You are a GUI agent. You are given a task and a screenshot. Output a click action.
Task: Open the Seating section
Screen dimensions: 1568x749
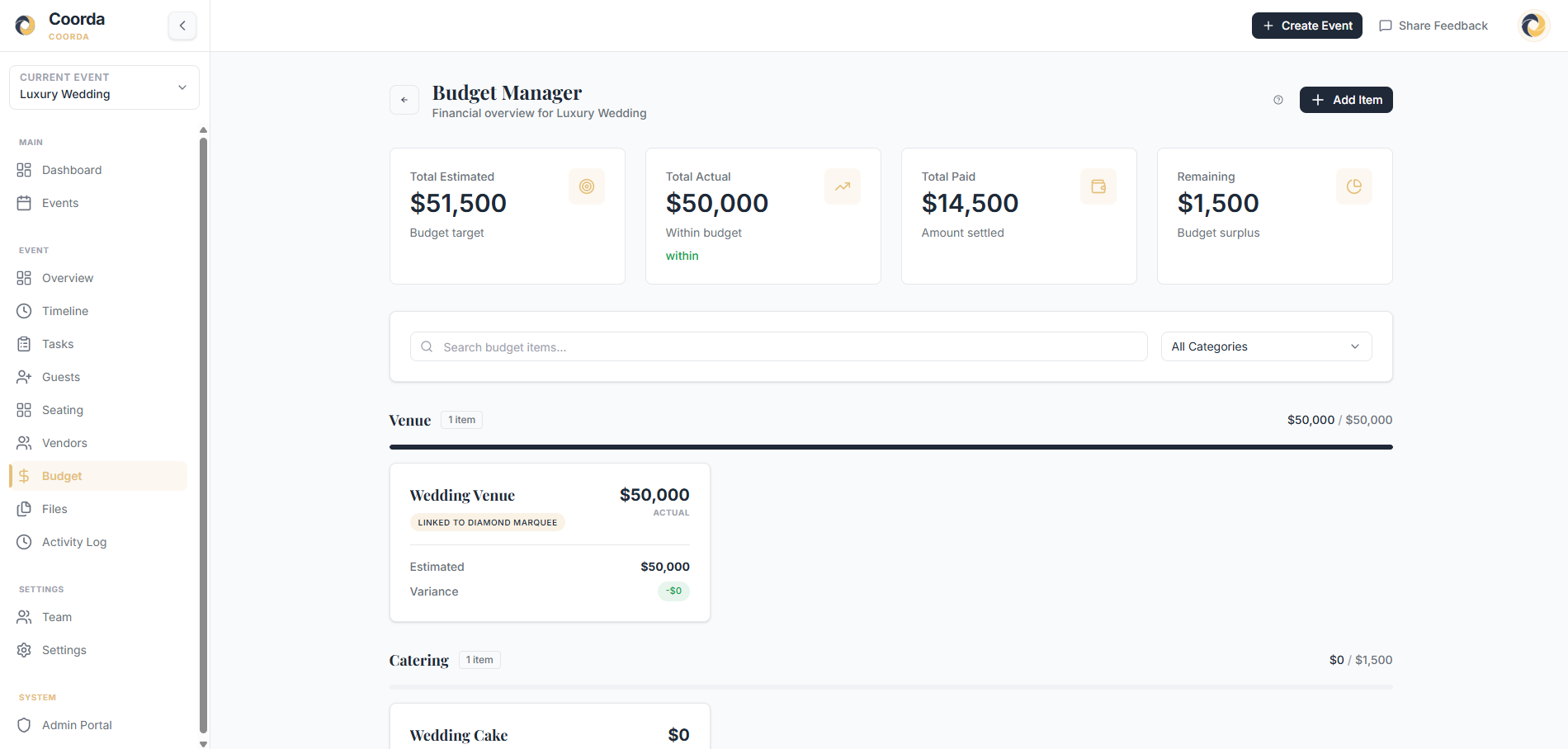(x=63, y=410)
